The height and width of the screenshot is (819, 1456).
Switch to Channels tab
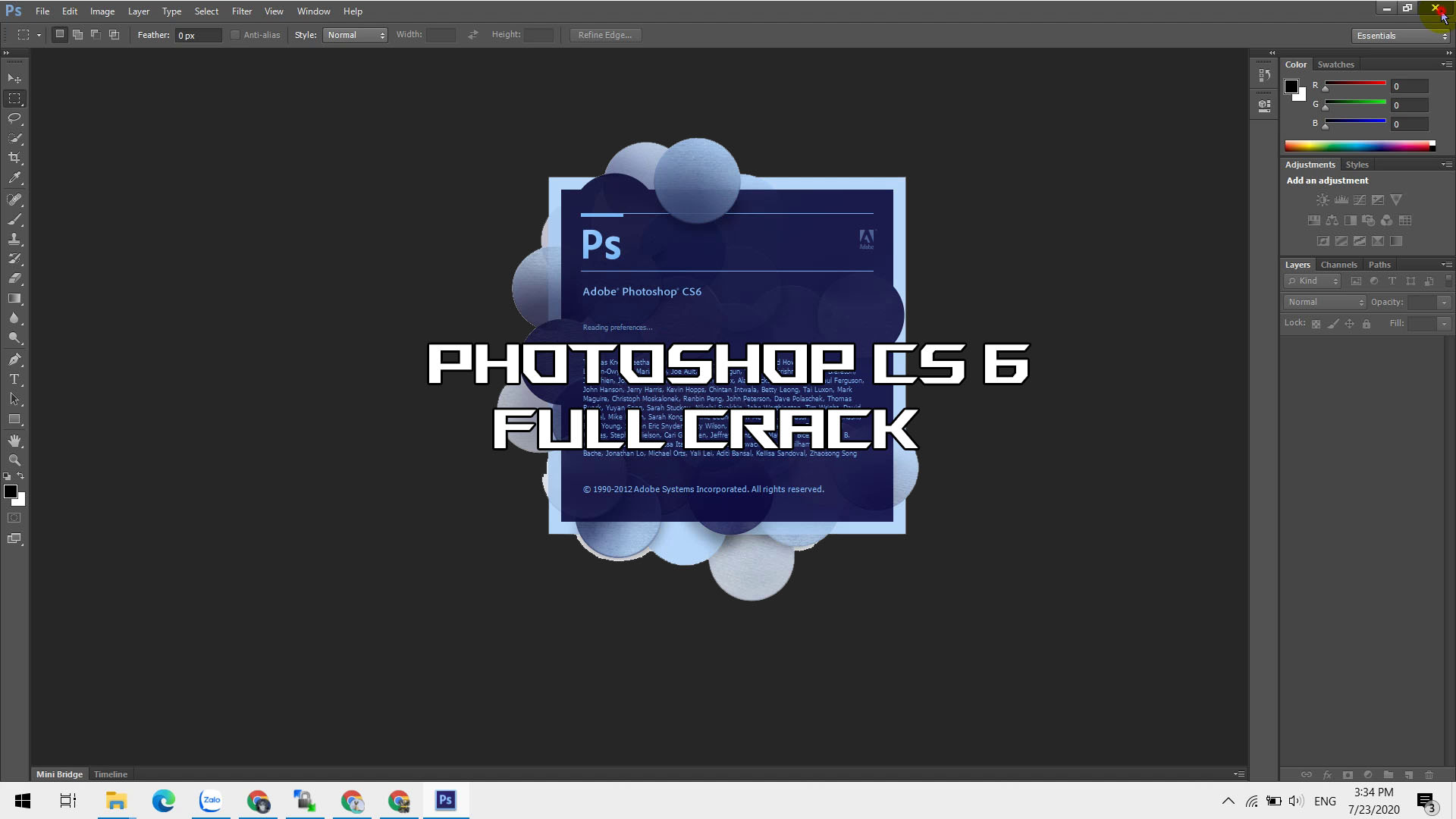[x=1339, y=264]
